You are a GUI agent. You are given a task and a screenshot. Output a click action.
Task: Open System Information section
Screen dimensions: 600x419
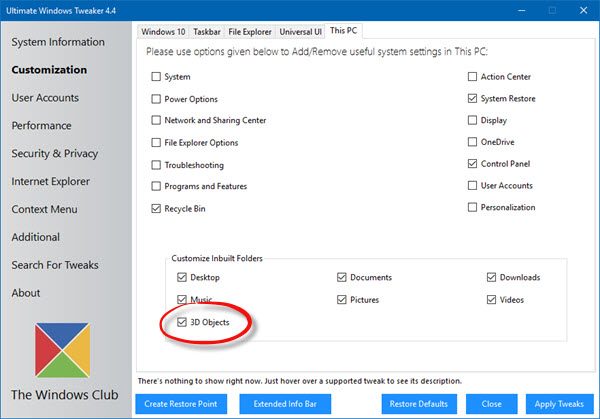[x=58, y=42]
